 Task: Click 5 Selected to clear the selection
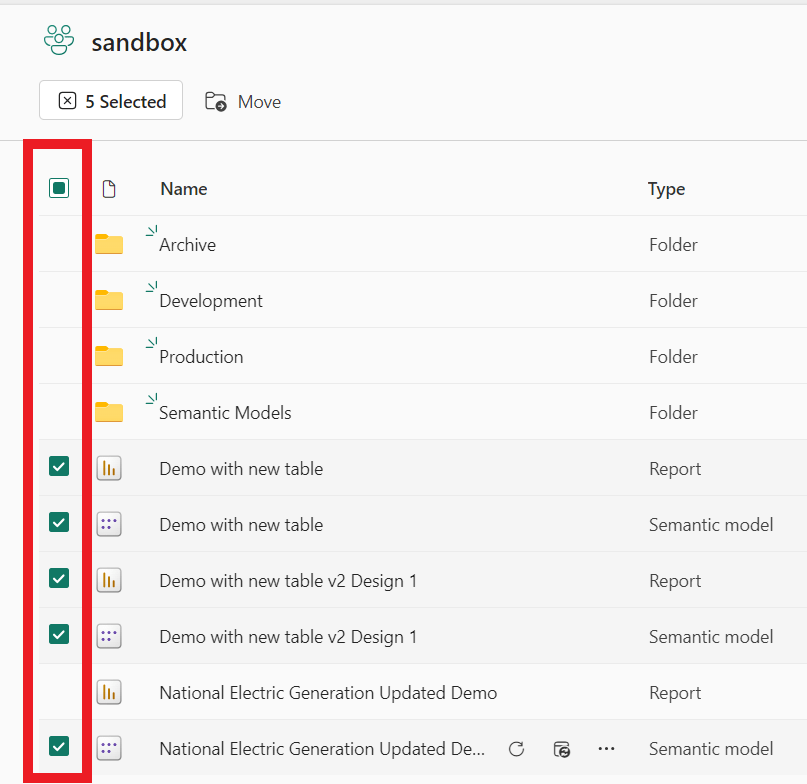110,100
